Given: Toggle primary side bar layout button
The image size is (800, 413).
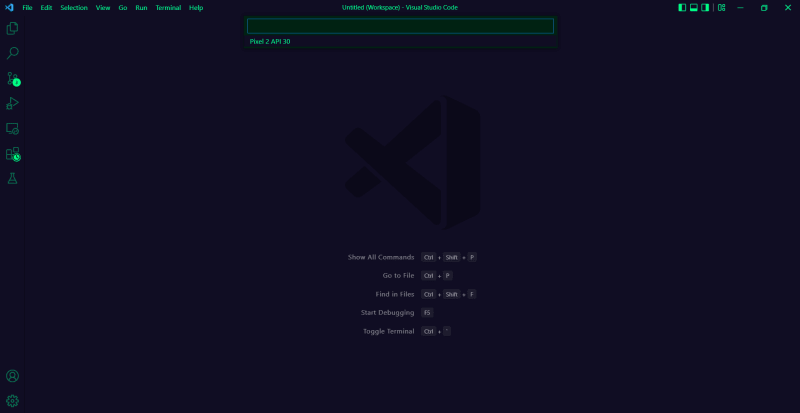Looking at the screenshot, I should [682, 8].
